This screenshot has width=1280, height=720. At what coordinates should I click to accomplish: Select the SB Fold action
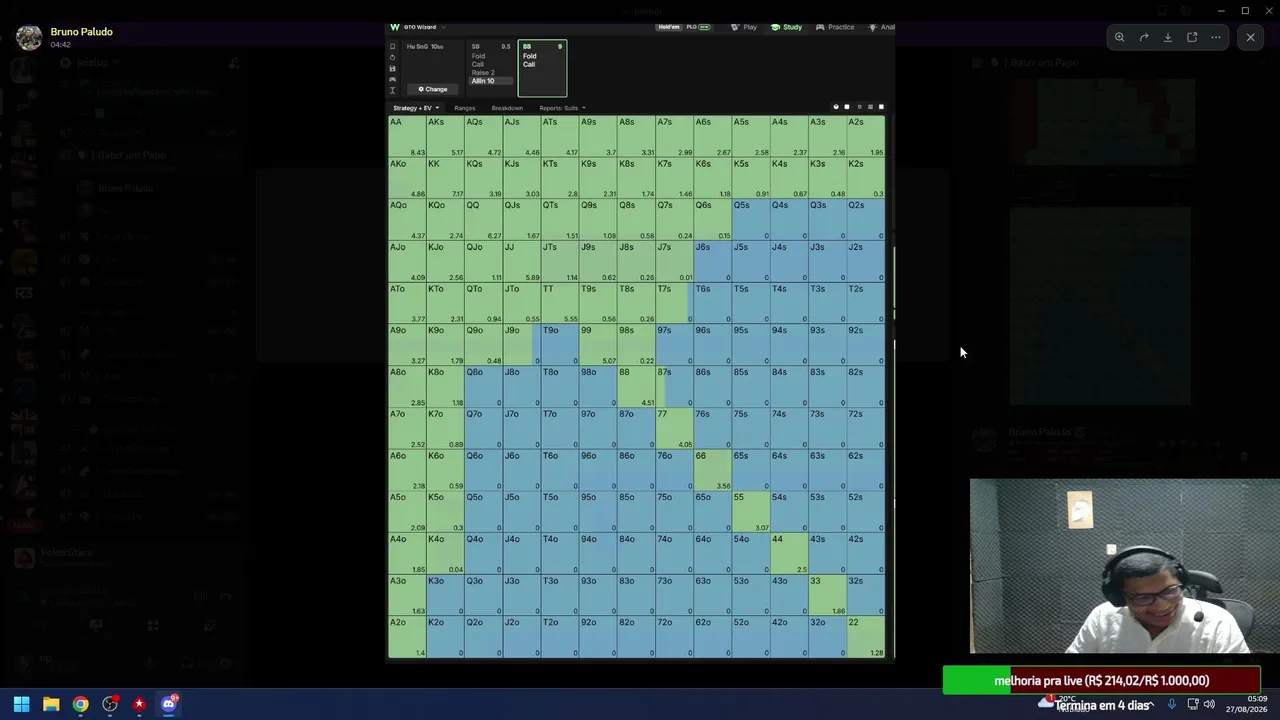tap(478, 56)
